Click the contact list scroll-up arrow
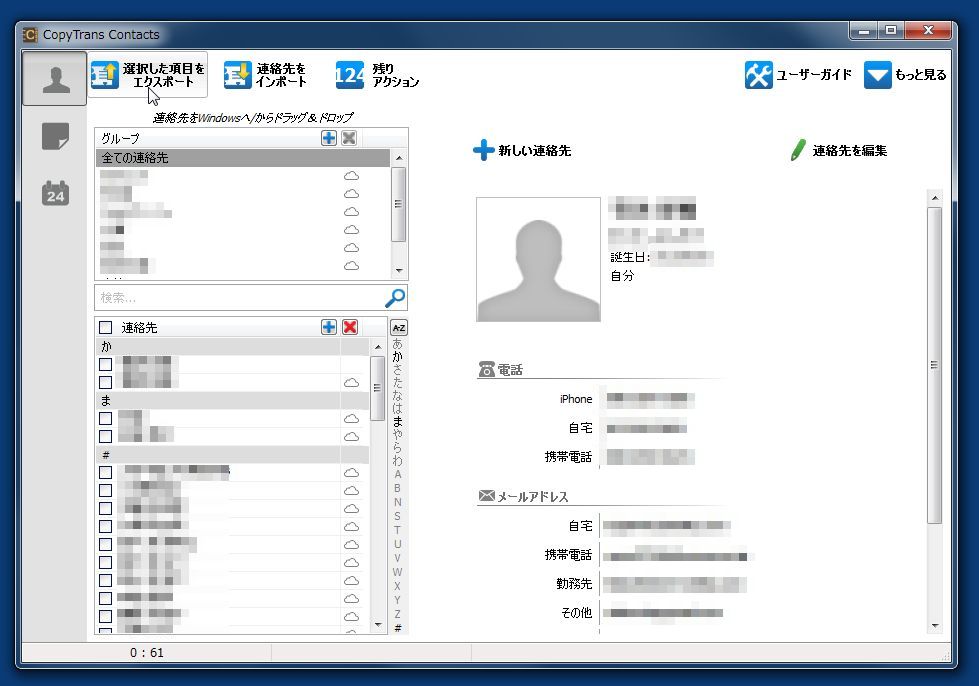 [378, 347]
